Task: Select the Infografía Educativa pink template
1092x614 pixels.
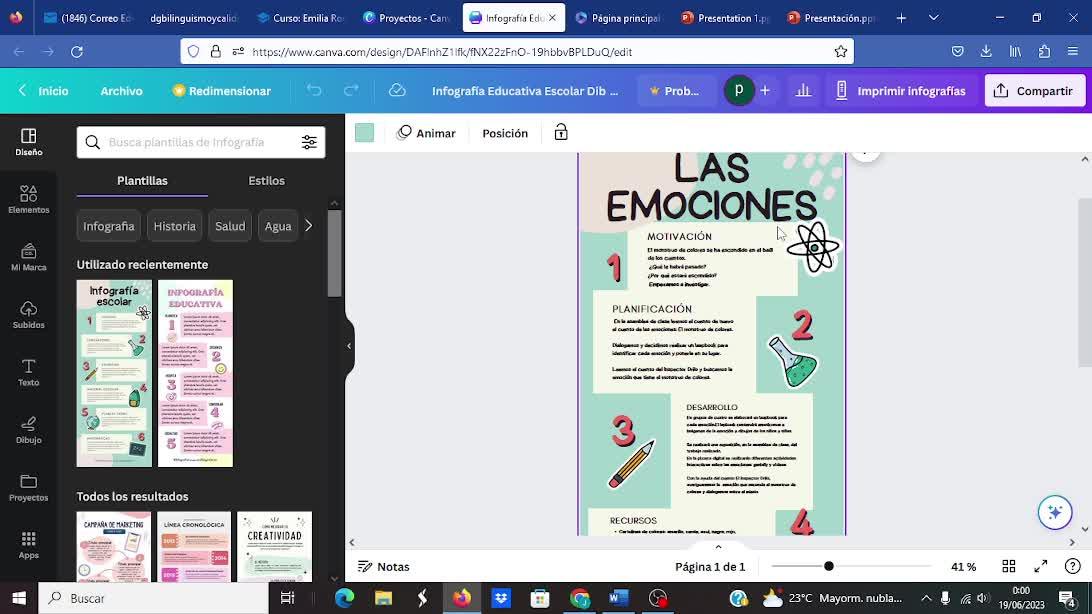Action: (x=195, y=373)
